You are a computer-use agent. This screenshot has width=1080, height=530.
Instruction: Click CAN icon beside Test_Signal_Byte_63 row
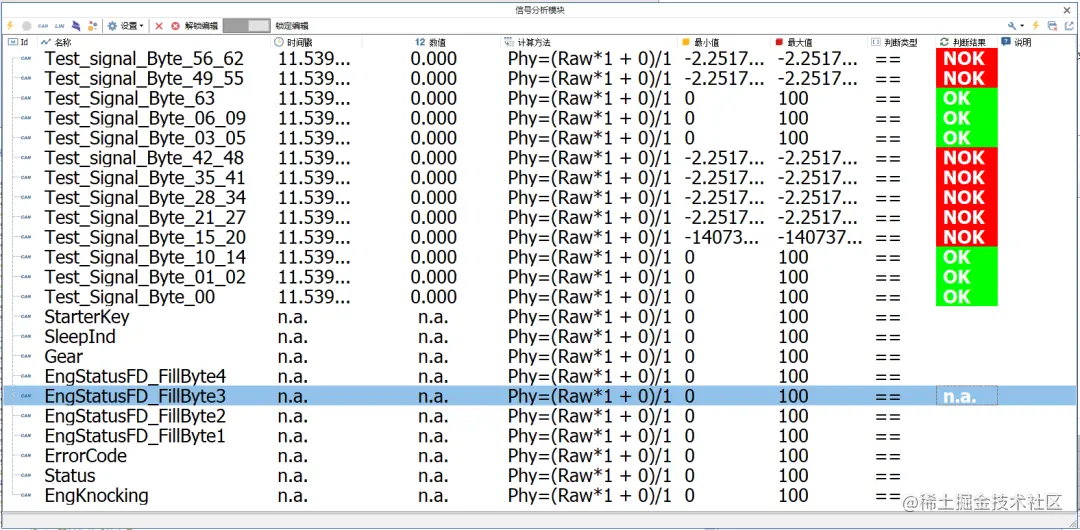coord(25,99)
